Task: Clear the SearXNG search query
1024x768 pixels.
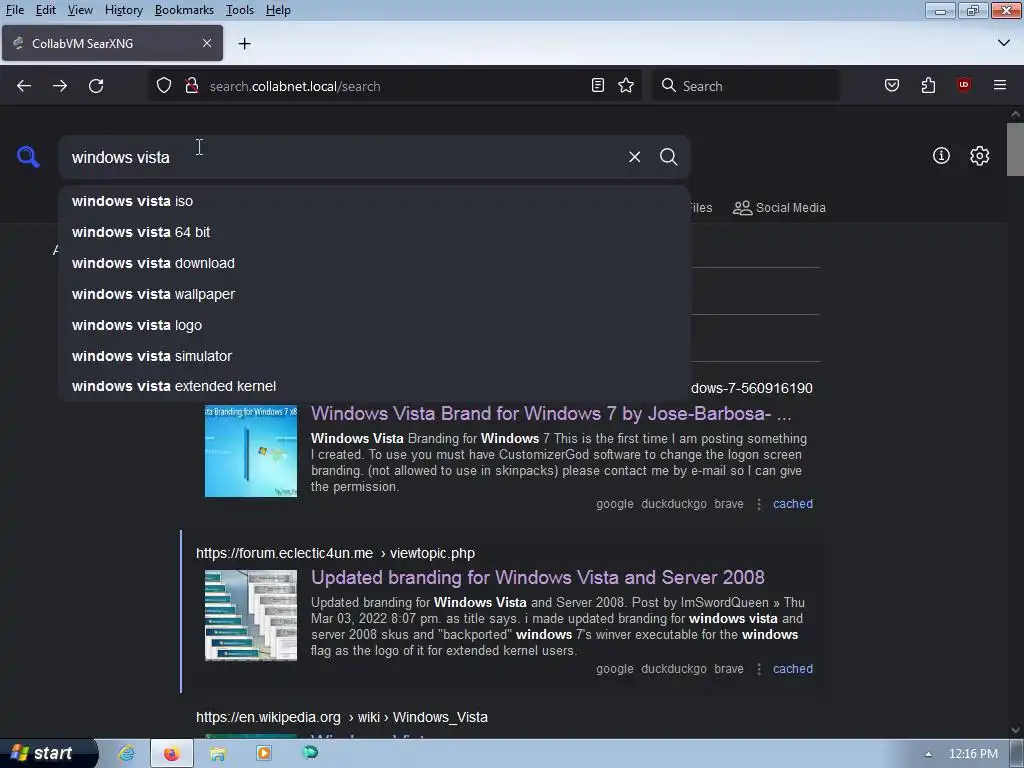Action: 635,157
